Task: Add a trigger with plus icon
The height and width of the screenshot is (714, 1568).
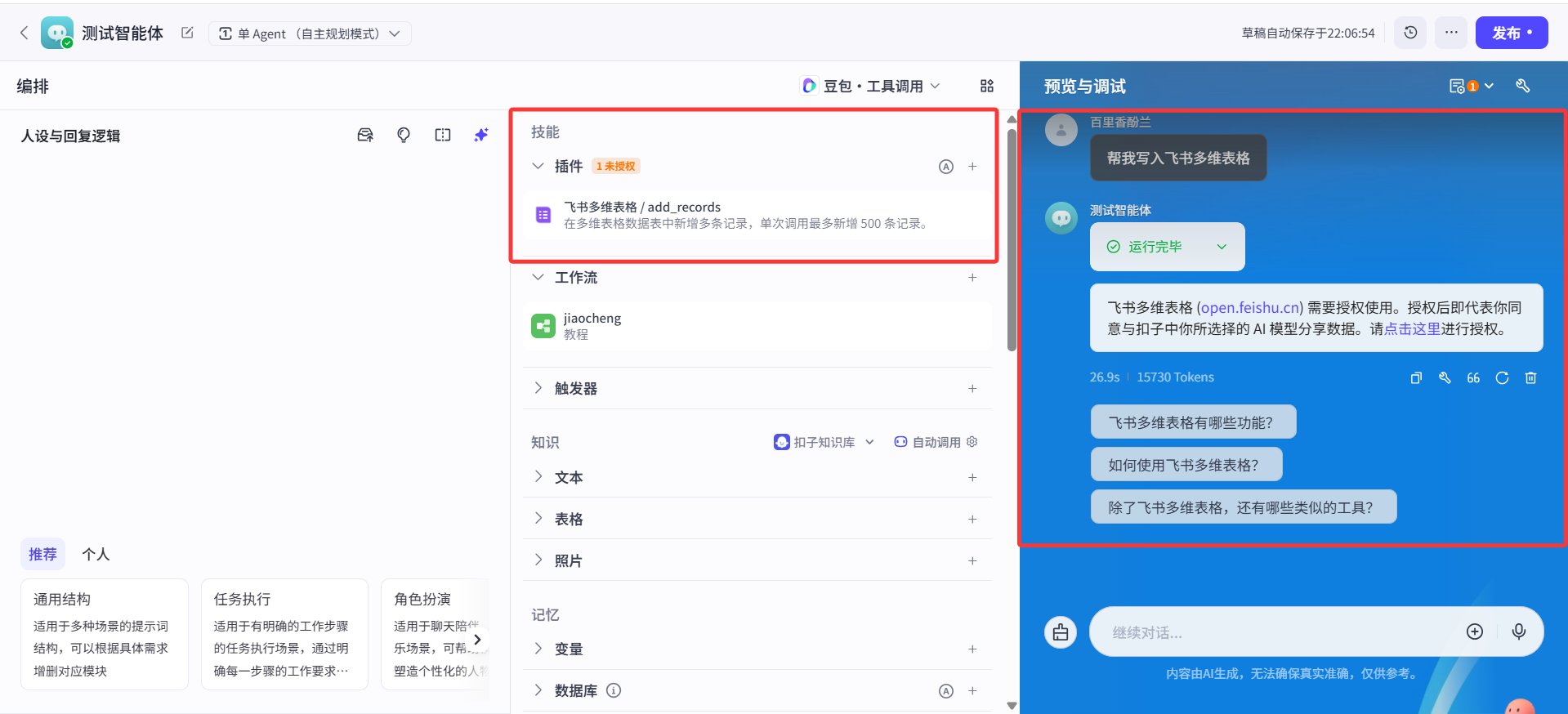Action: pyautogui.click(x=972, y=389)
